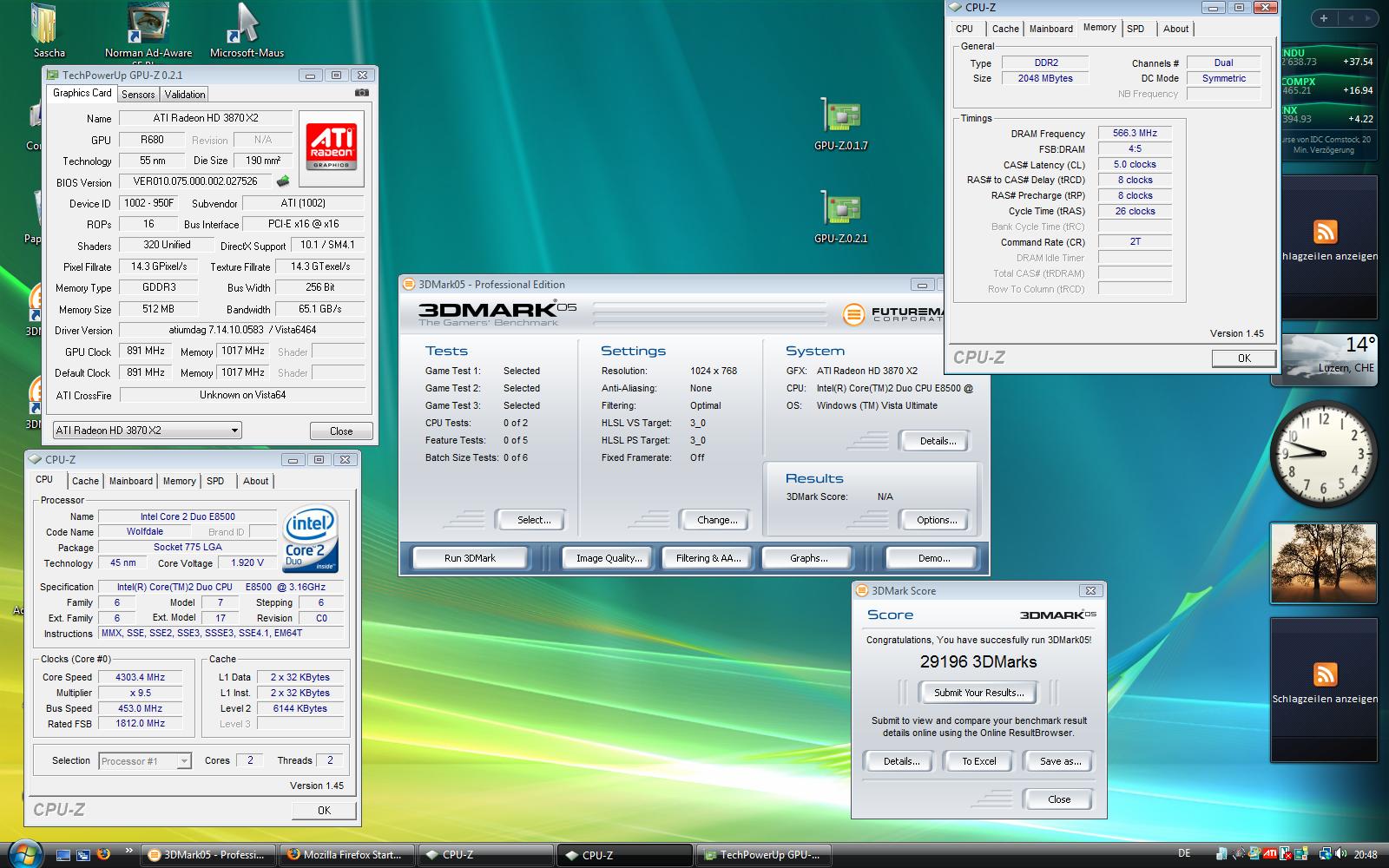Image resolution: width=1389 pixels, height=868 pixels.
Task: Open the About tab in upper CPU-Z window
Action: pyautogui.click(x=1176, y=29)
